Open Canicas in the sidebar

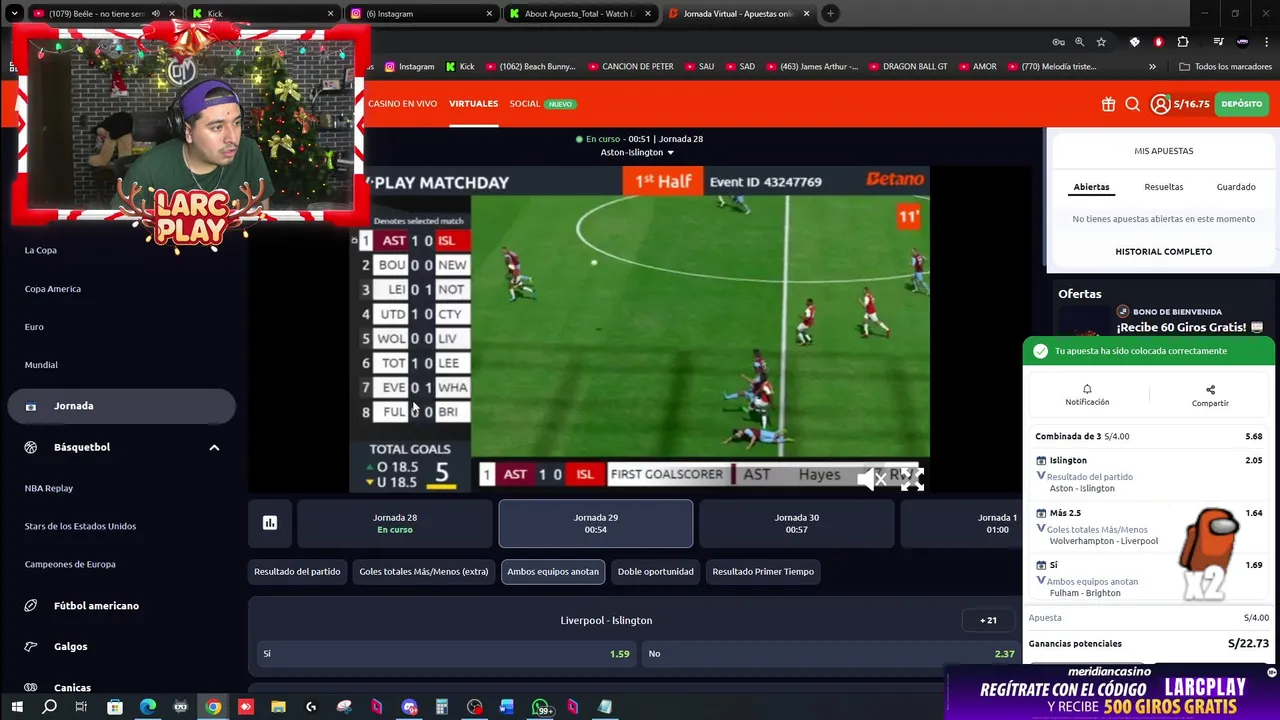(72, 688)
